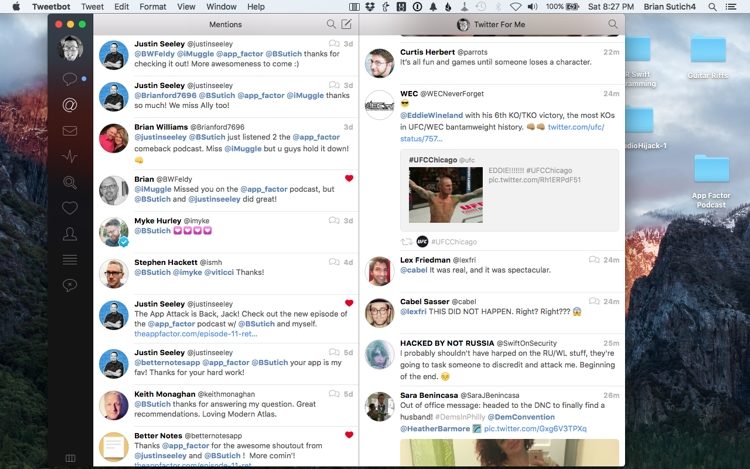The image size is (750, 469).
Task: Click the search icon in Mentions header
Action: pos(331,24)
